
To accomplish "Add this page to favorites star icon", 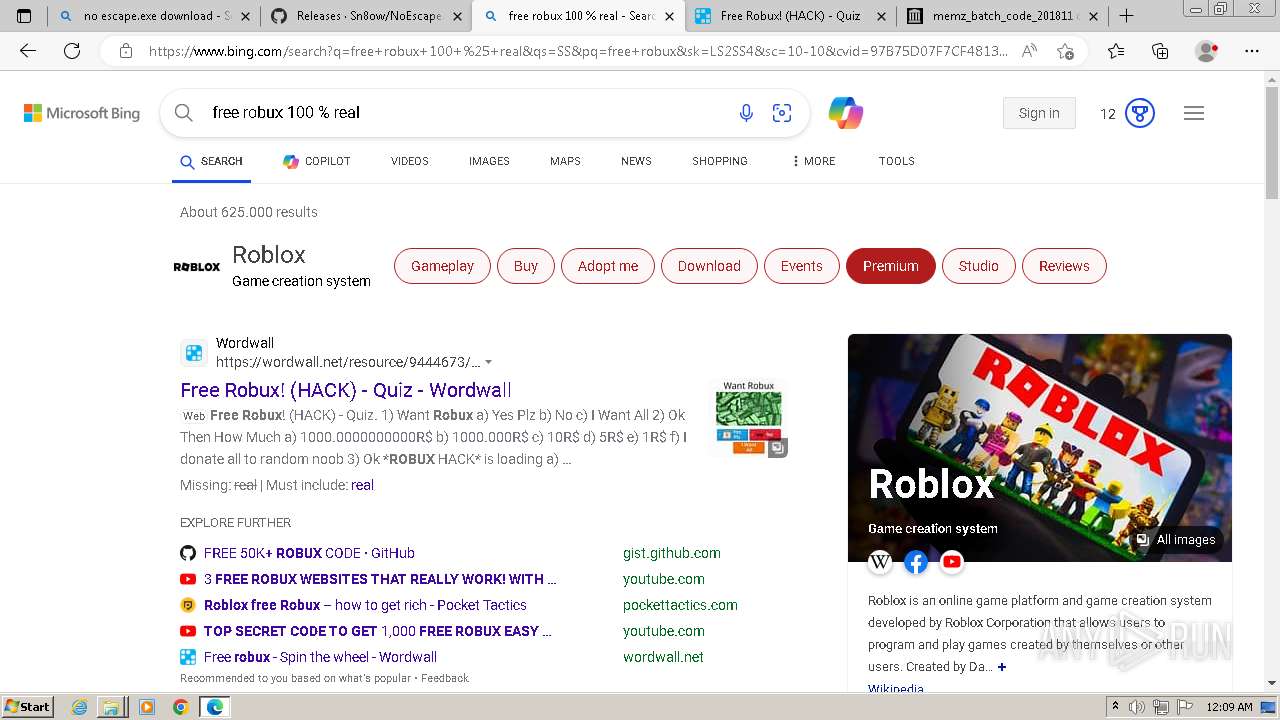I will [1065, 51].
